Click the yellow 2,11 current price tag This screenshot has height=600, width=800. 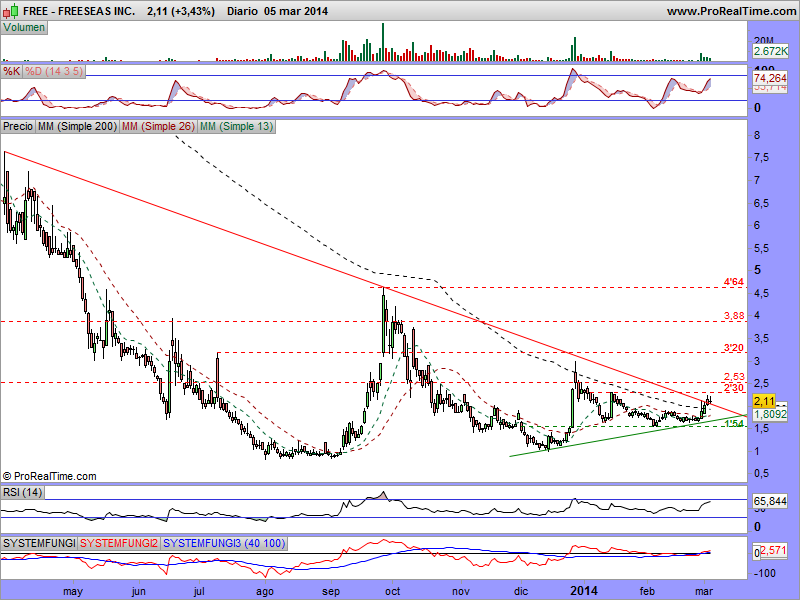tap(764, 402)
